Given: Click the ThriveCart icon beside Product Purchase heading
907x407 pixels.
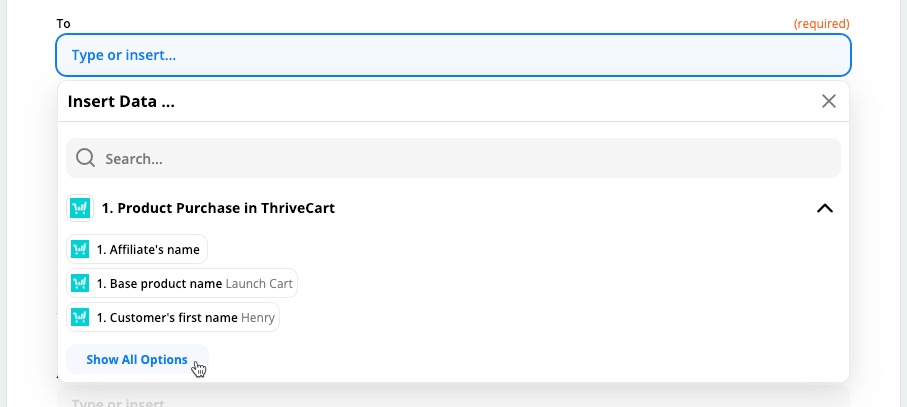Looking at the screenshot, I should click(x=80, y=208).
